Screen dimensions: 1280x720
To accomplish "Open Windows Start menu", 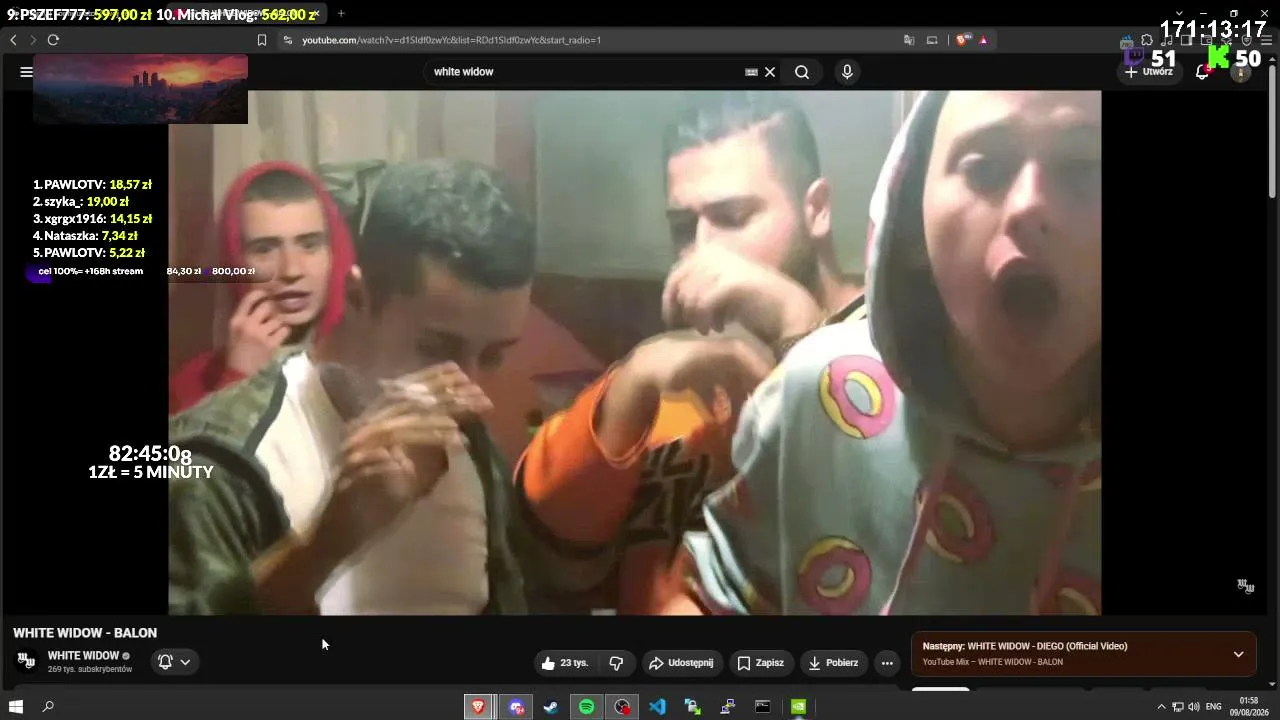I will pyautogui.click(x=16, y=707).
